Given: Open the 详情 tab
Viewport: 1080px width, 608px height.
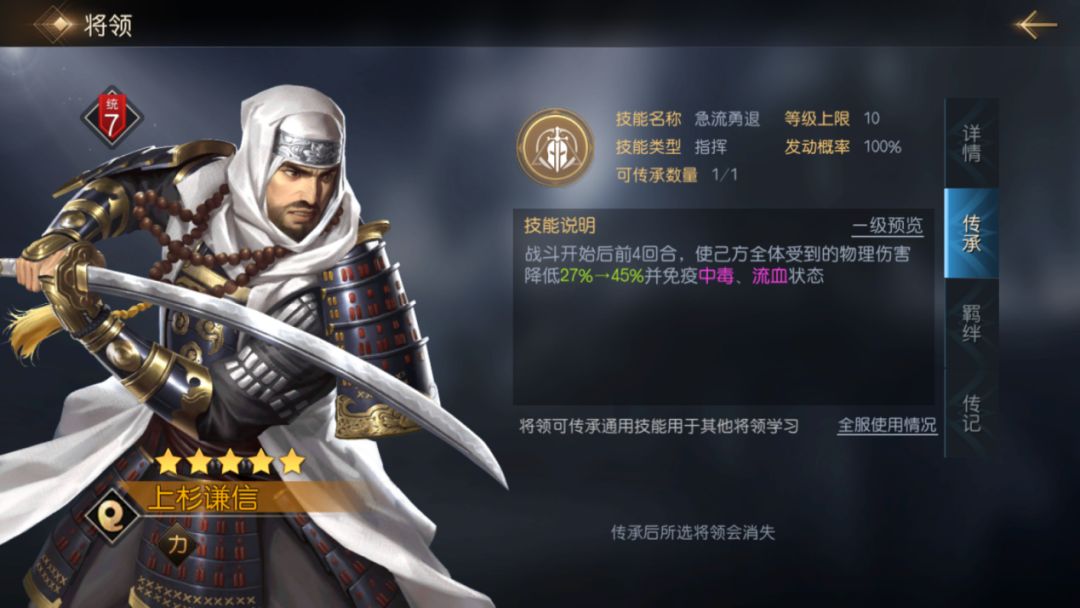Looking at the screenshot, I should pos(971,143).
